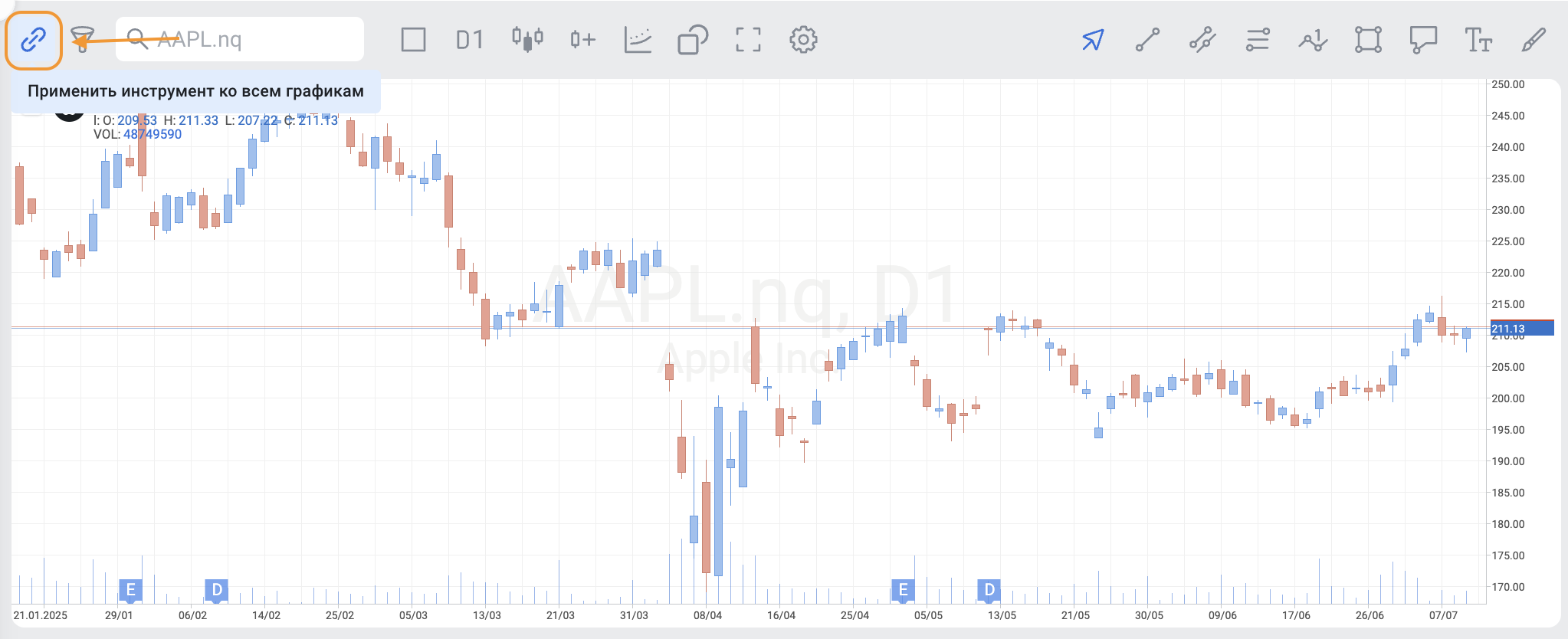
Task: Click the E earnings marker near 29/01
Action: (x=131, y=590)
